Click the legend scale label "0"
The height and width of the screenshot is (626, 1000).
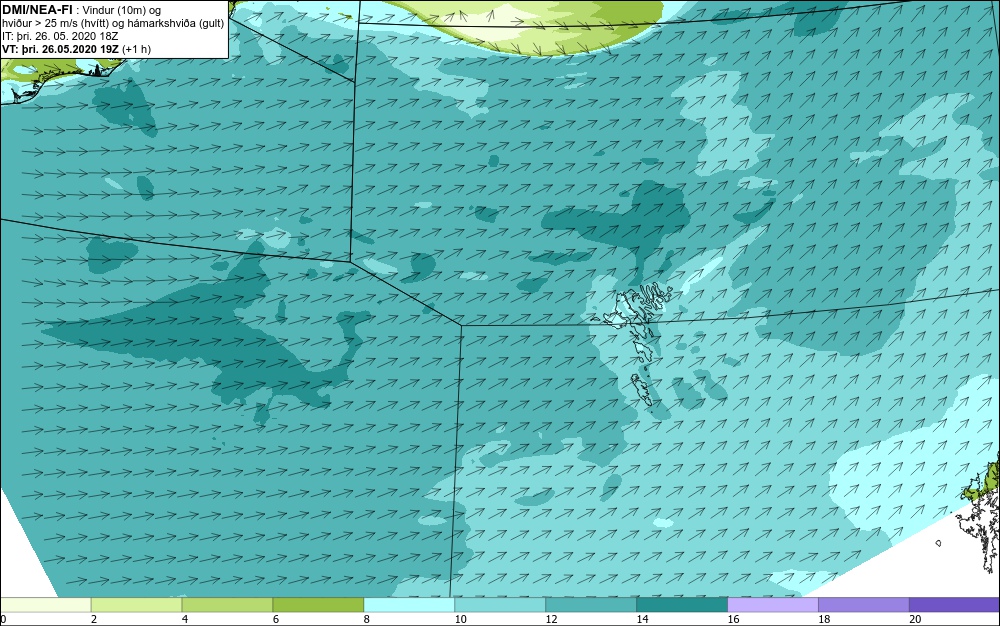(3, 619)
